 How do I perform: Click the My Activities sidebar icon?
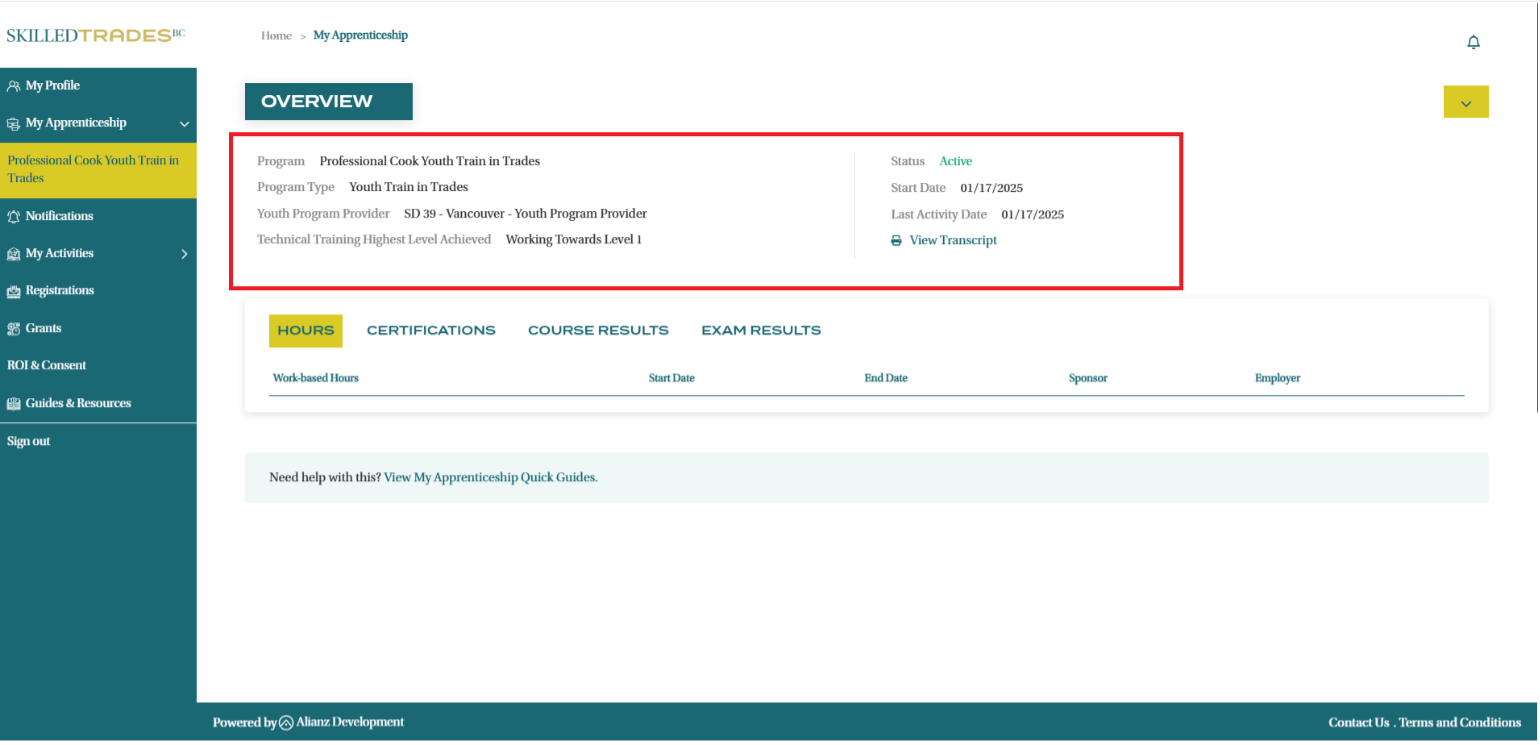click(13, 254)
